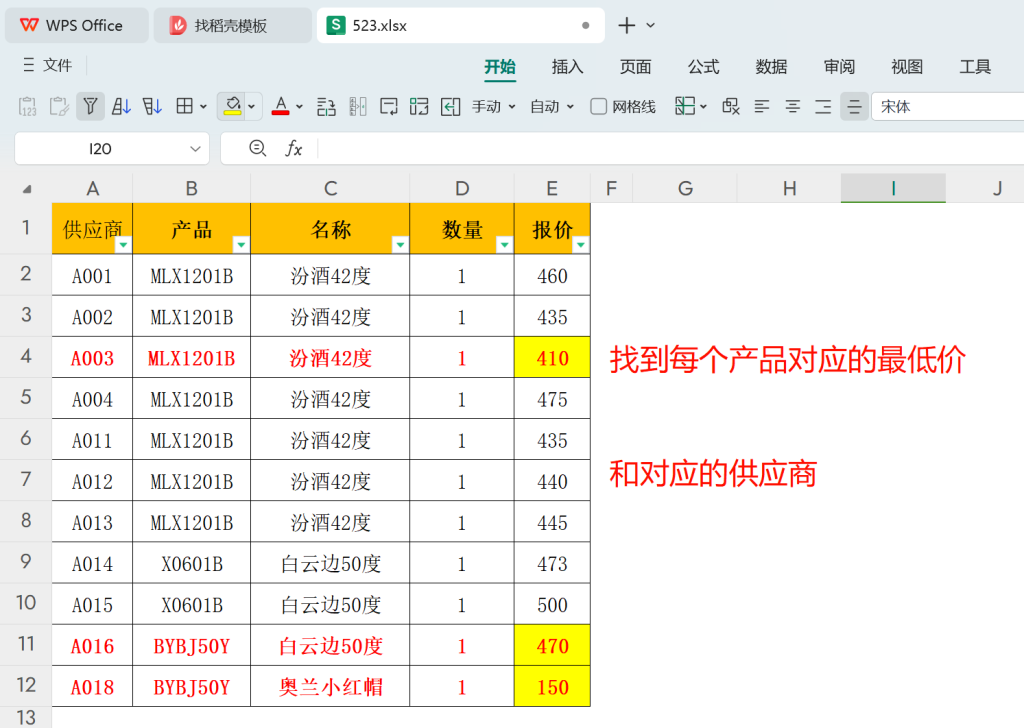1024x728 pixels.
Task: Open the 数量 column filter dropdown
Action: [x=505, y=244]
